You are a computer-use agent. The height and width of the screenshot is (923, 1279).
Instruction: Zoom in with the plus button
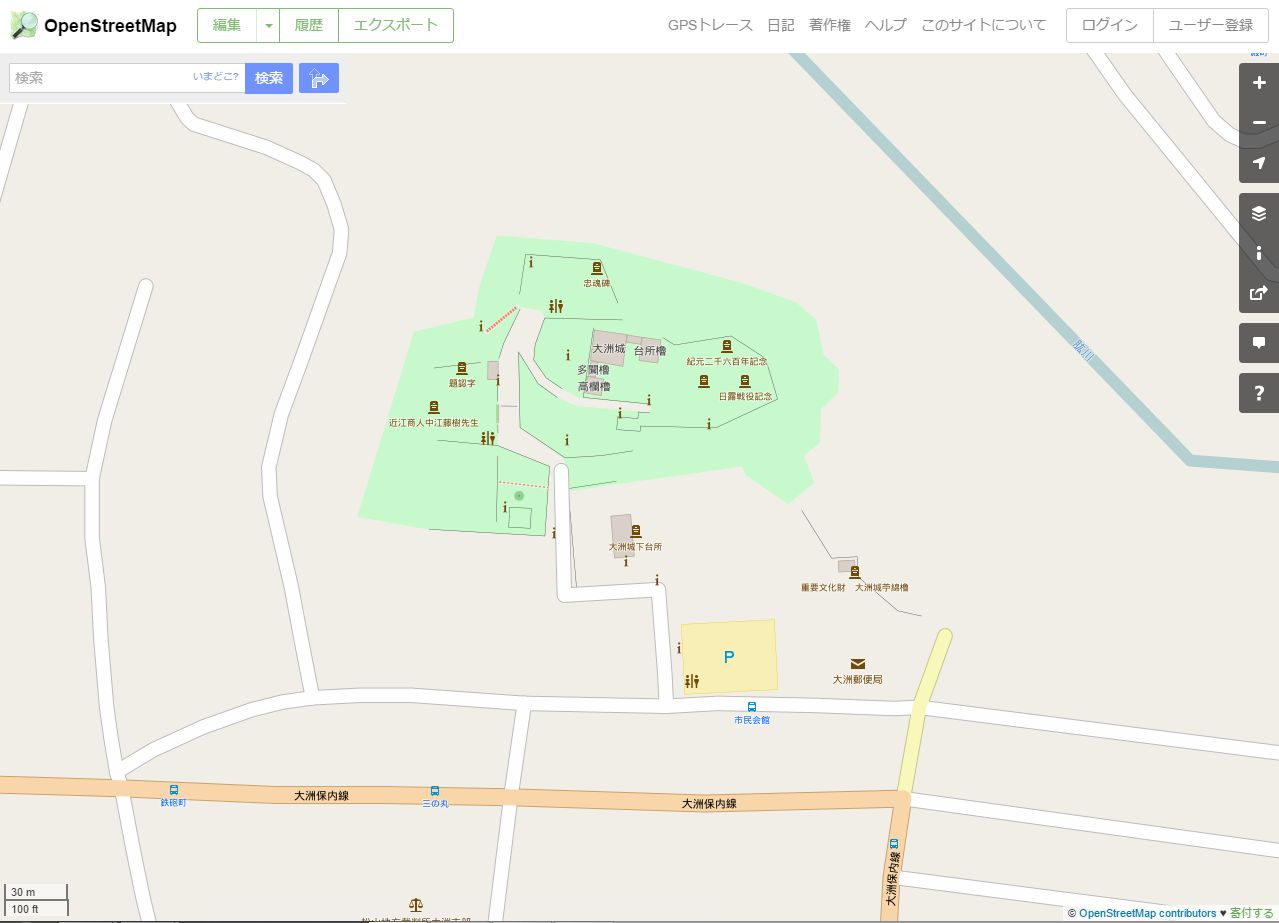pos(1259,83)
